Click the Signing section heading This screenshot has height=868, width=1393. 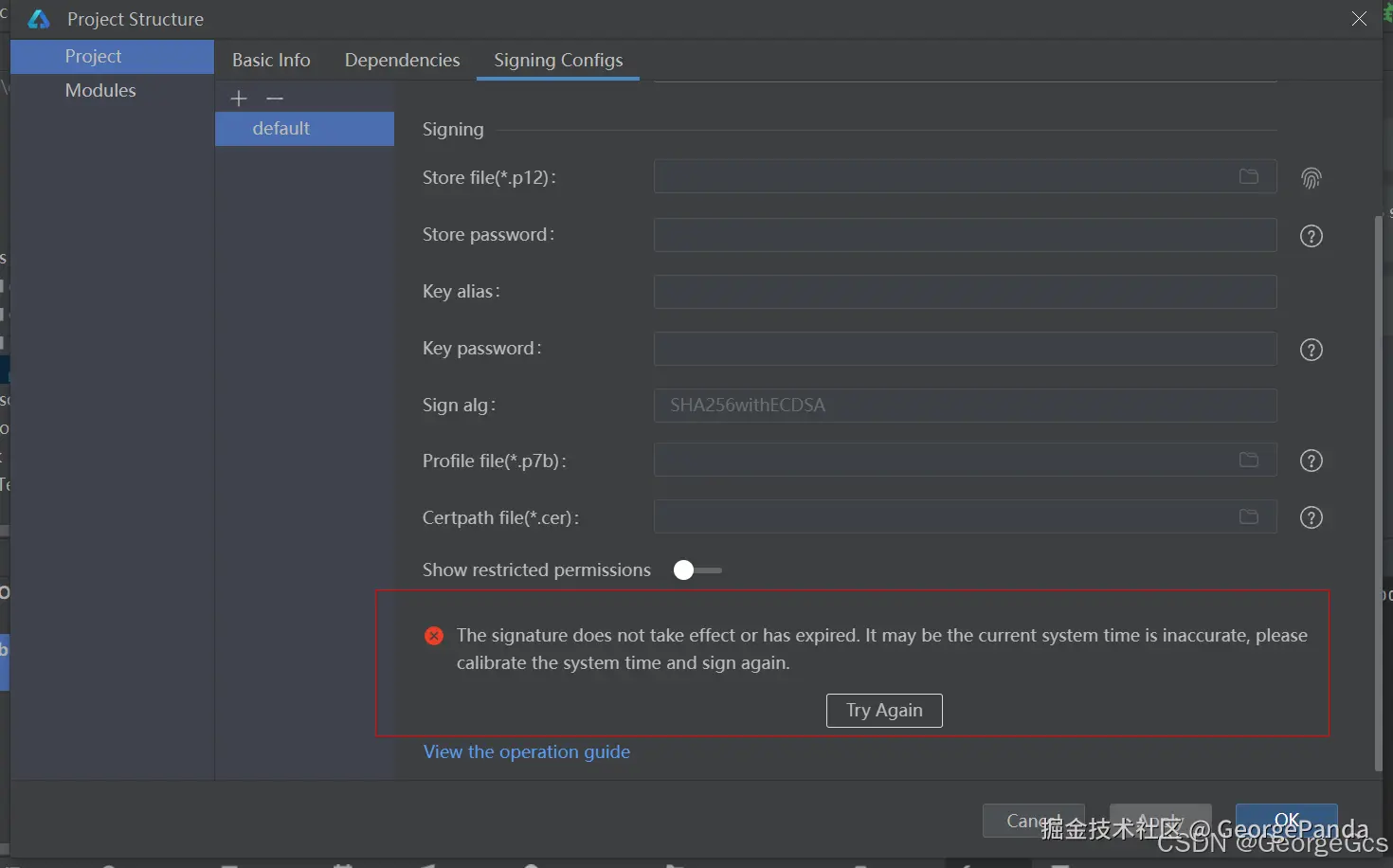453,129
